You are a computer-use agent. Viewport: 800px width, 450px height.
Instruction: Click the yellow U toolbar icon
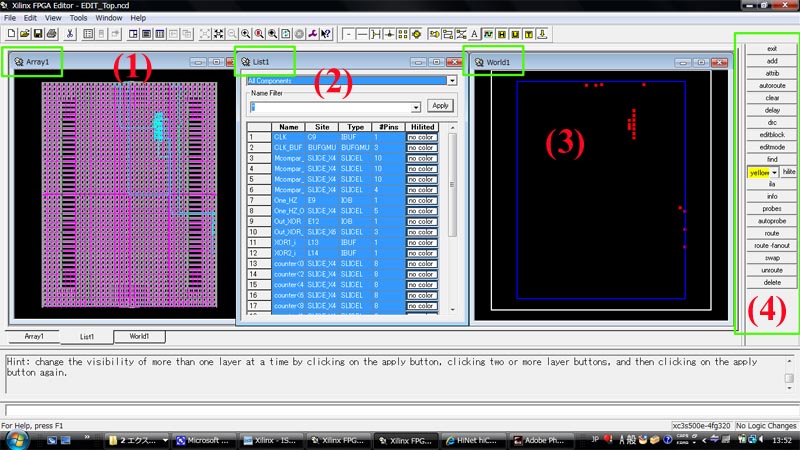(x=515, y=34)
